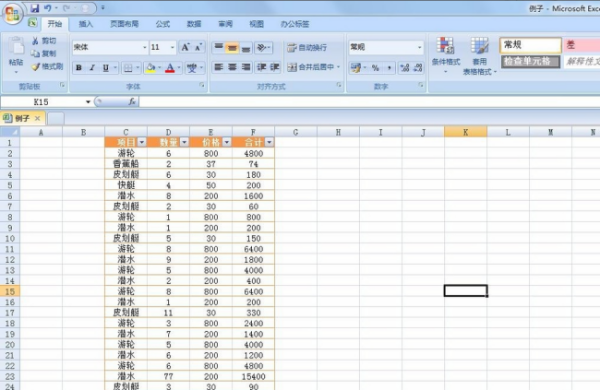Save the workbook from quick access toolbar
The height and width of the screenshot is (390, 600).
(35, 8)
